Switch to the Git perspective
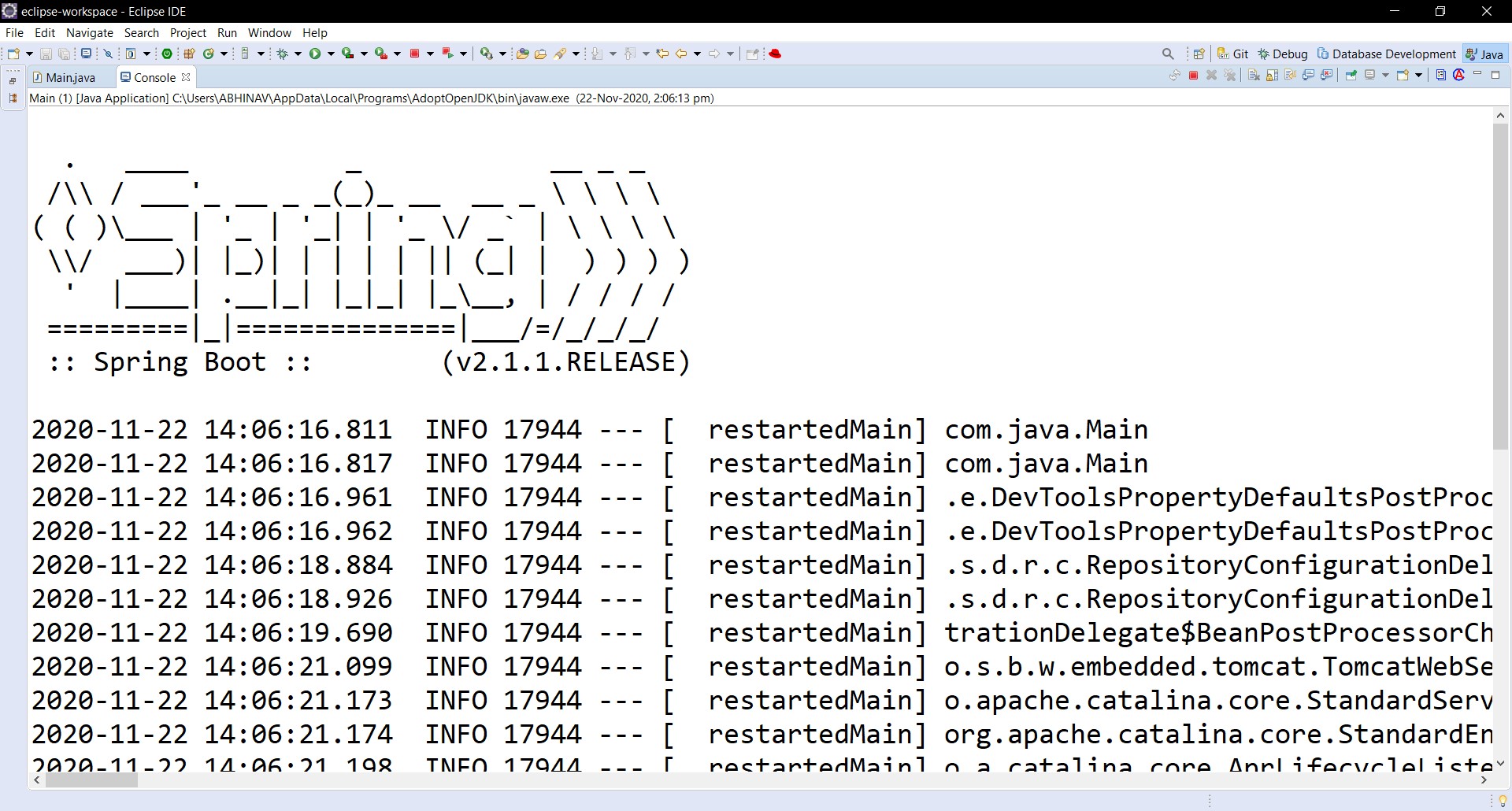This screenshot has width=1512, height=811. pos(1233,54)
